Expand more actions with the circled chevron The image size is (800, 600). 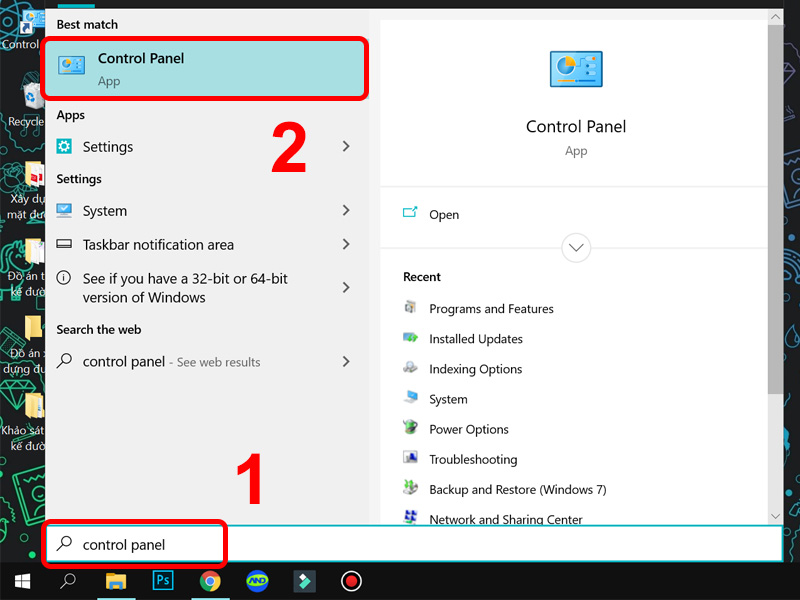[x=576, y=248]
